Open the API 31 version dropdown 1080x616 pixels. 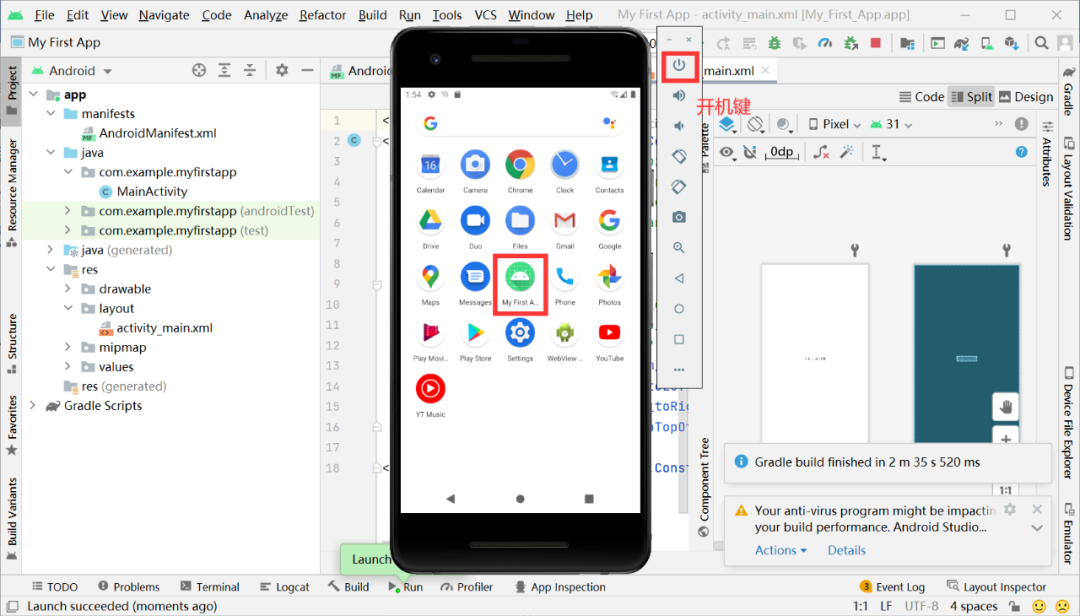891,124
